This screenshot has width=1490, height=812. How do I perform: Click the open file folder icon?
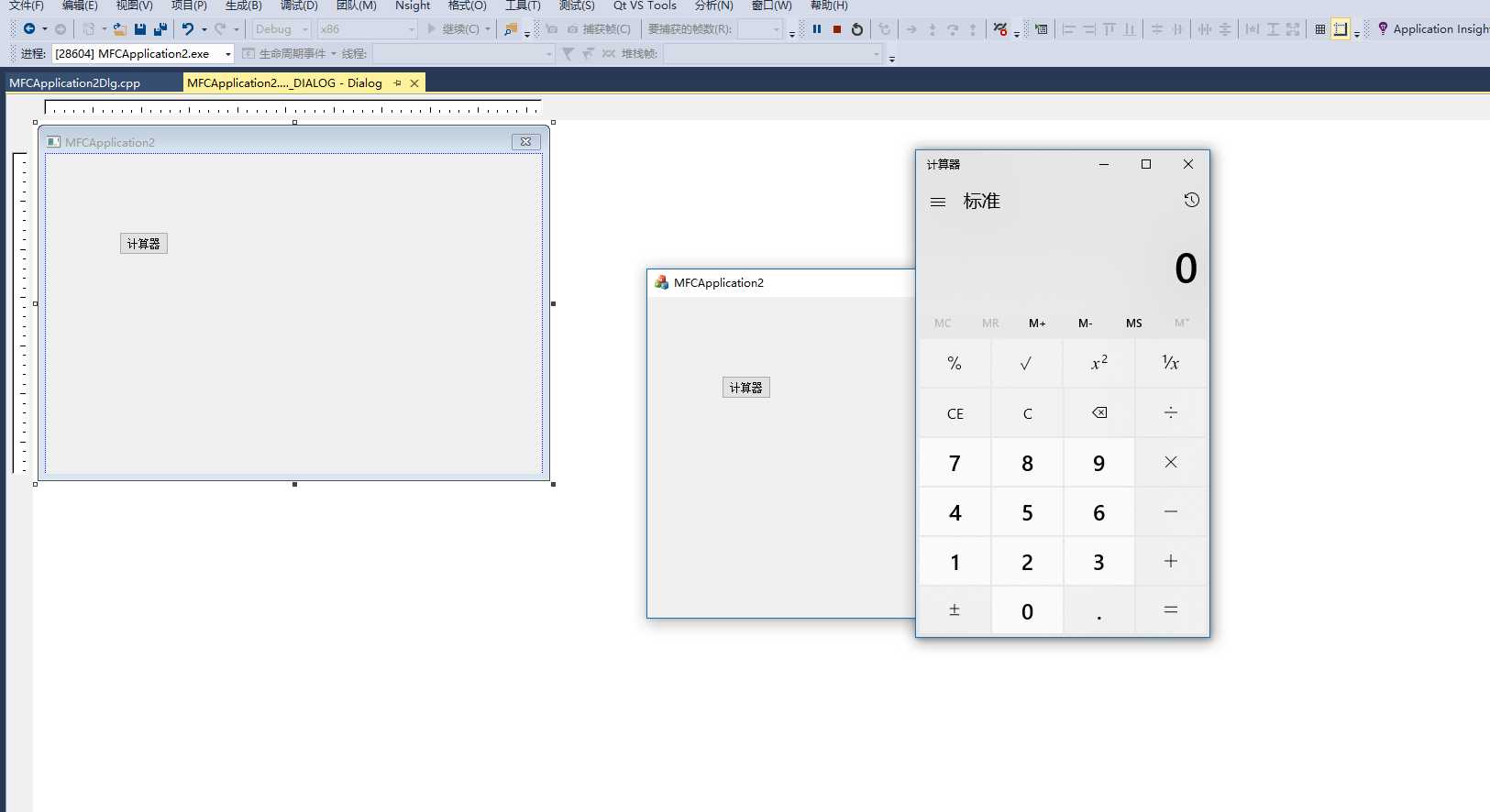click(119, 29)
